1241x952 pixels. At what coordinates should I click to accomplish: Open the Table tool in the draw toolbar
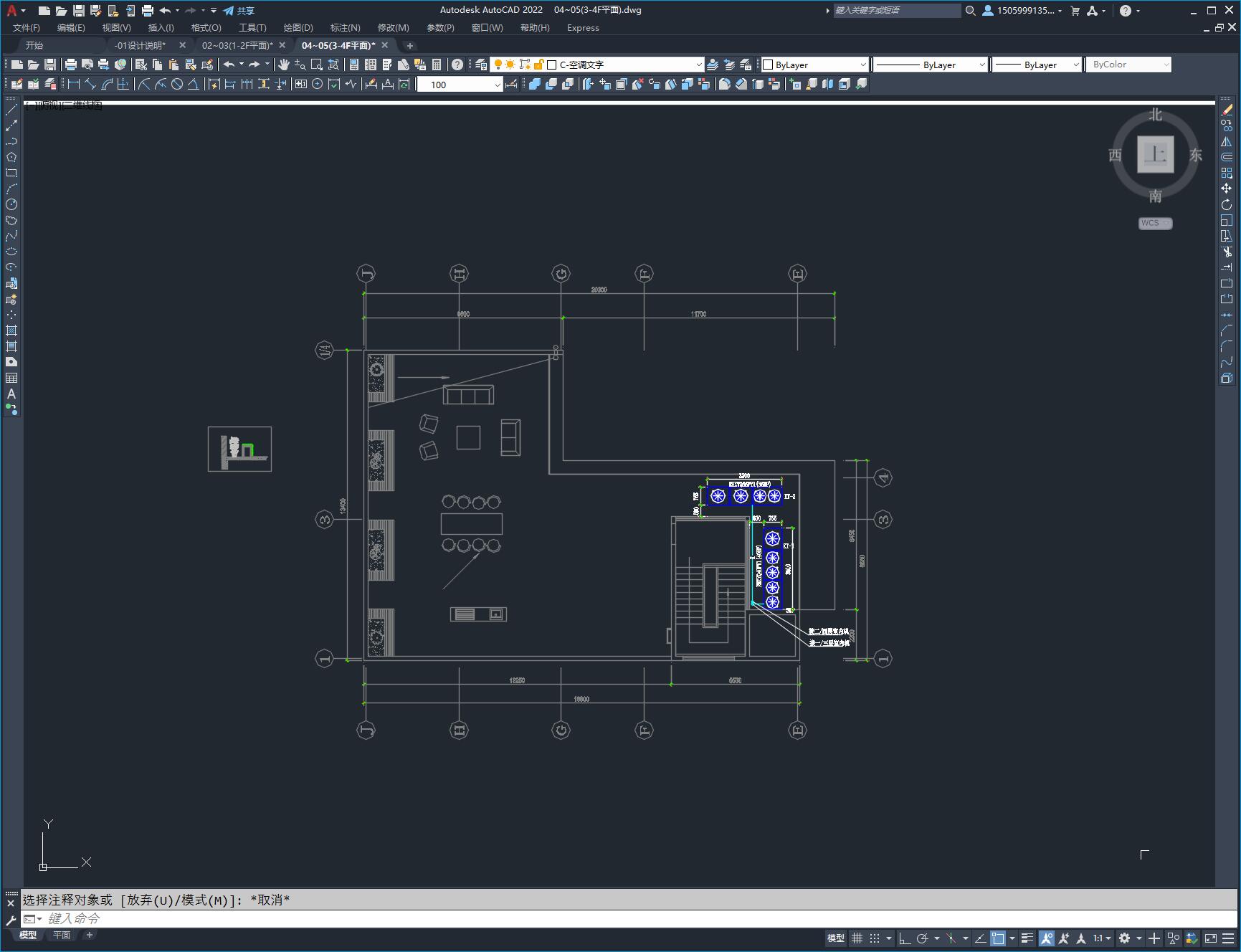tap(11, 378)
